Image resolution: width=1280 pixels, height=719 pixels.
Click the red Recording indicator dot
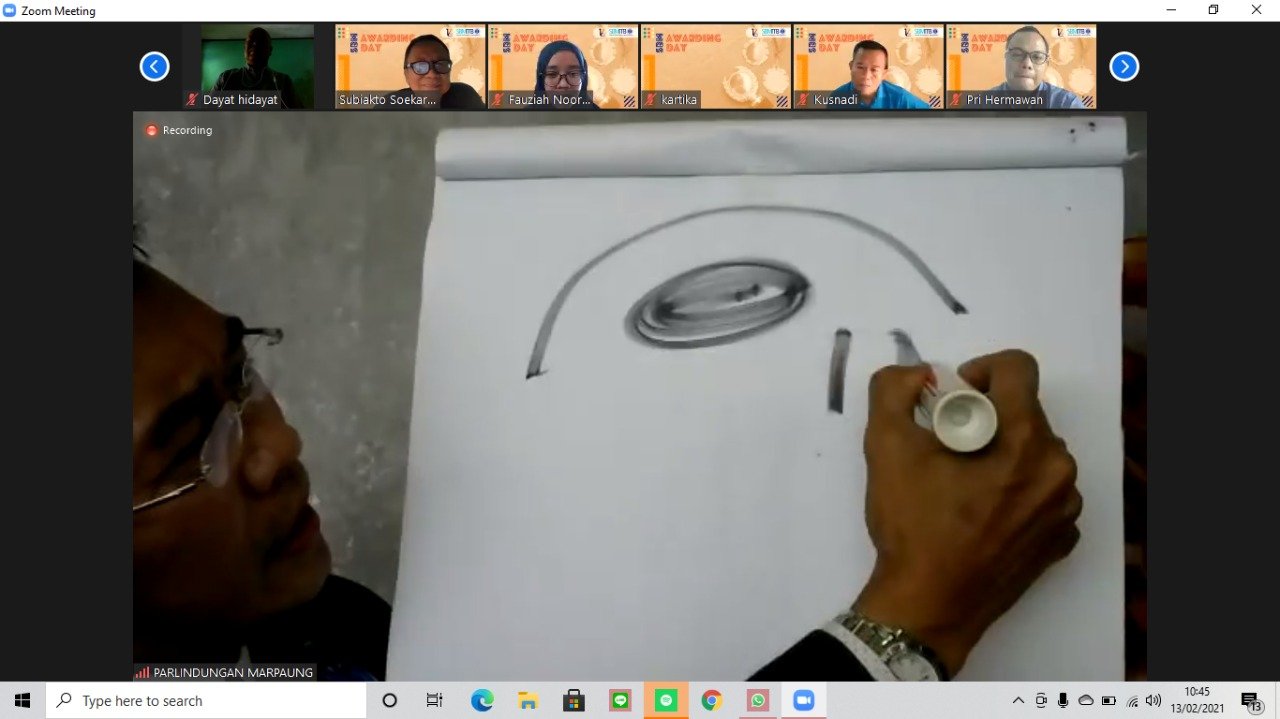(152, 130)
